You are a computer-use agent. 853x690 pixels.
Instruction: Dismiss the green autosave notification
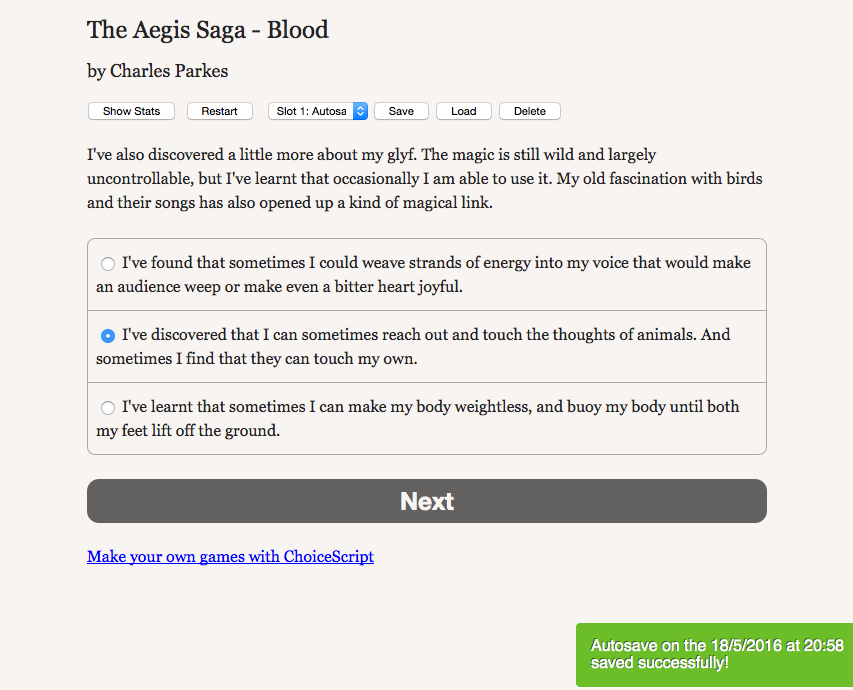click(714, 654)
